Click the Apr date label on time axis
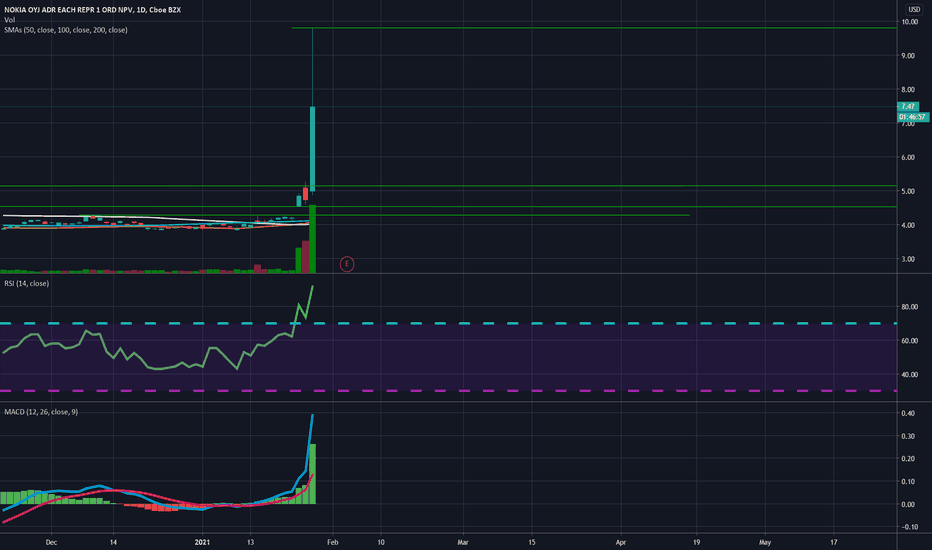This screenshot has width=932, height=550. point(621,542)
